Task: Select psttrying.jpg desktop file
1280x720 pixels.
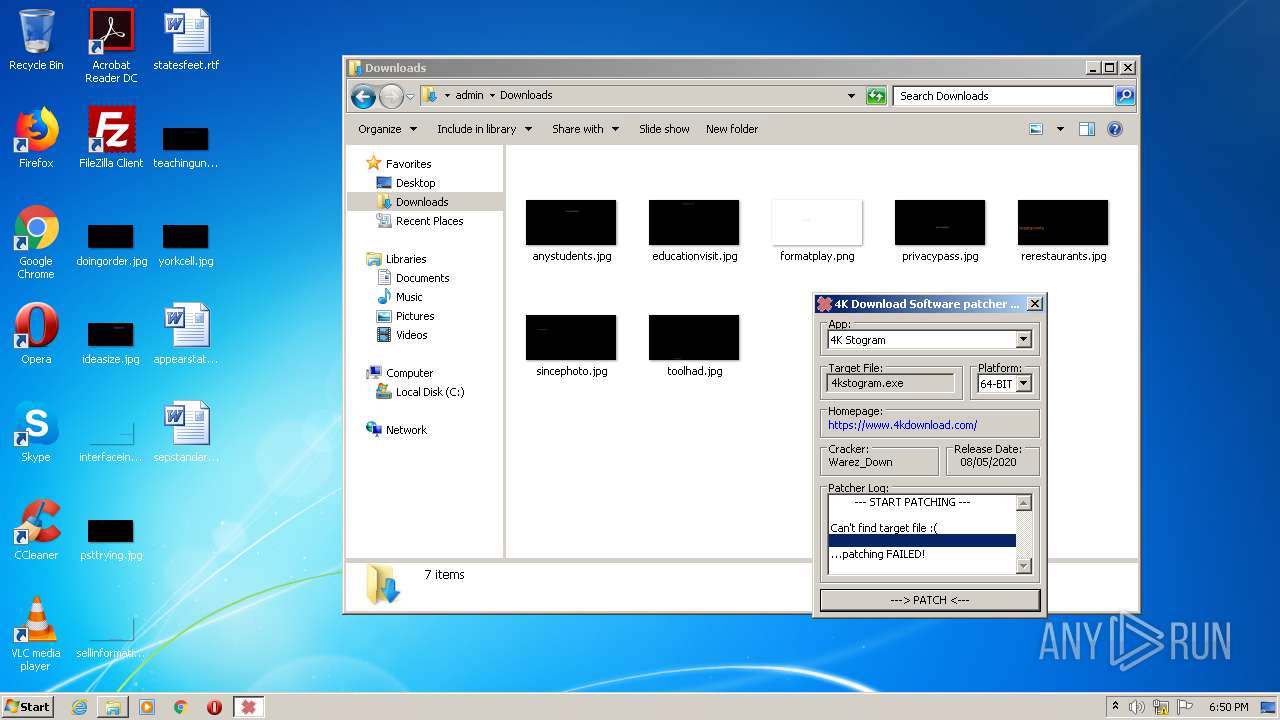Action: 111,539
